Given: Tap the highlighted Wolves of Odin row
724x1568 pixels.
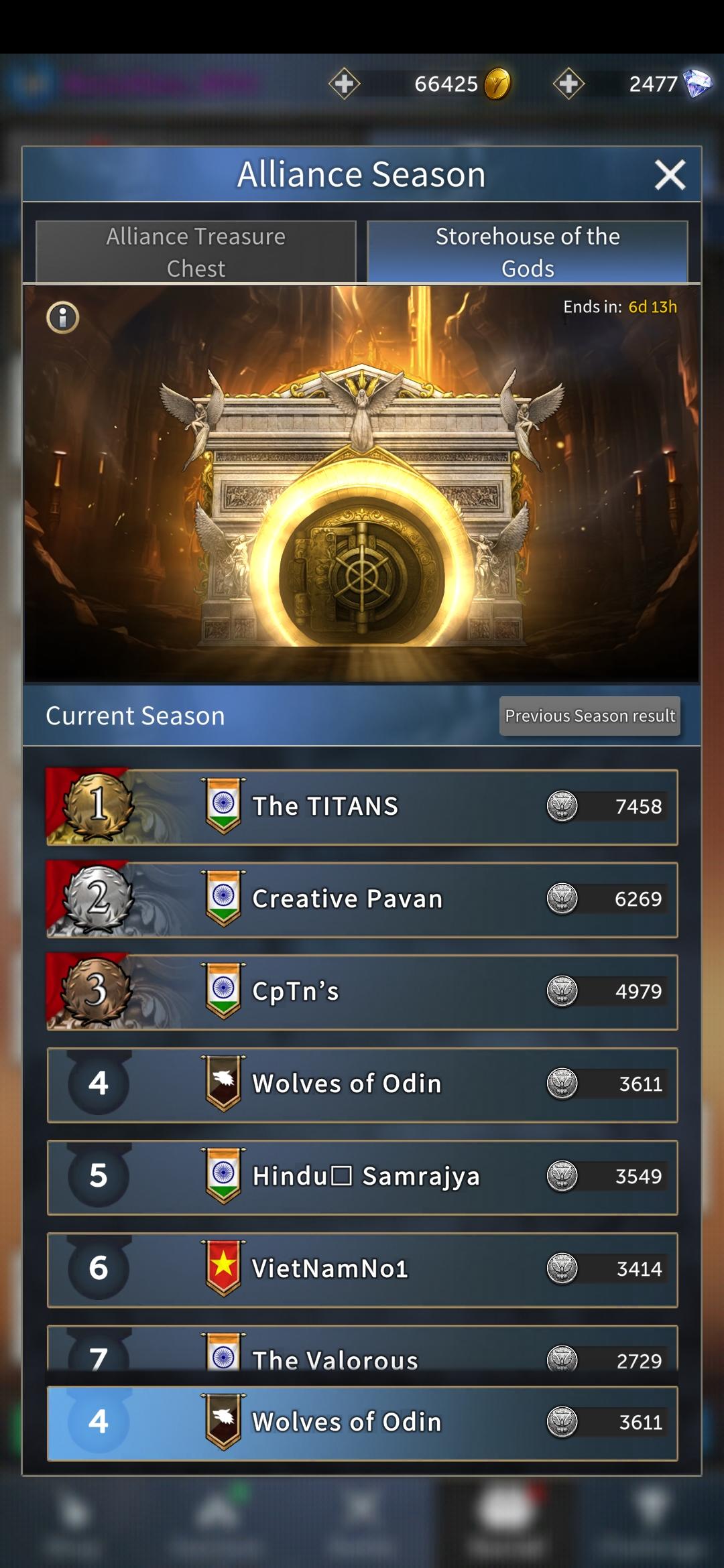Looking at the screenshot, I should 362,1423.
